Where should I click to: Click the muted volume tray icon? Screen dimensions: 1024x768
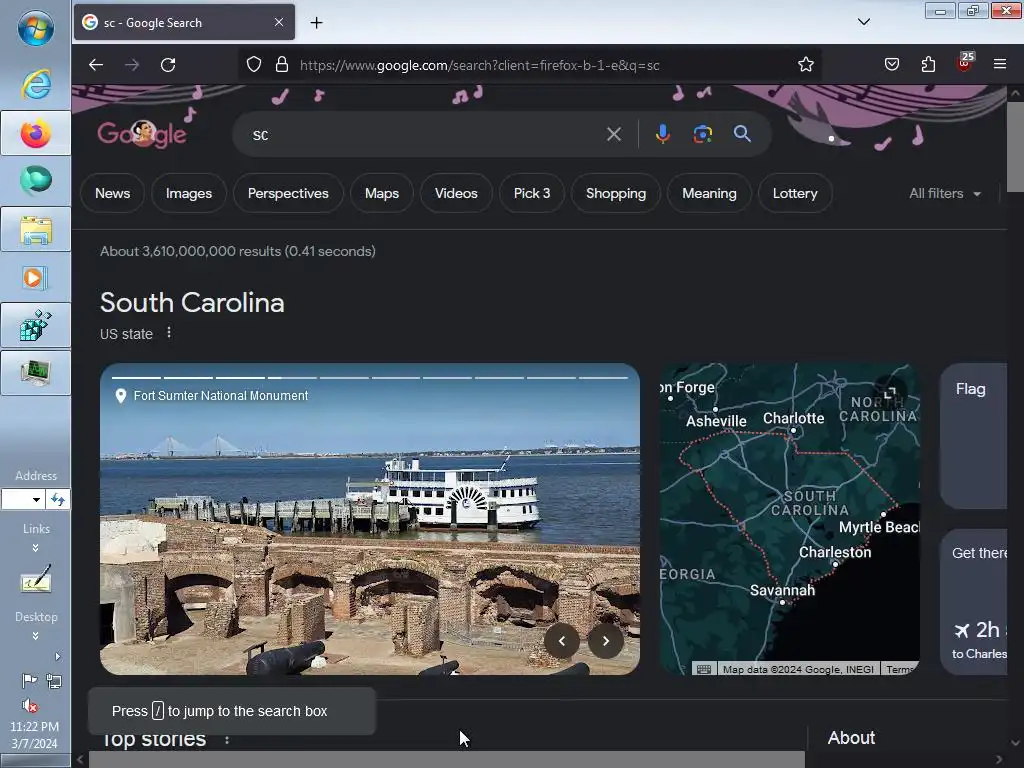click(x=29, y=705)
